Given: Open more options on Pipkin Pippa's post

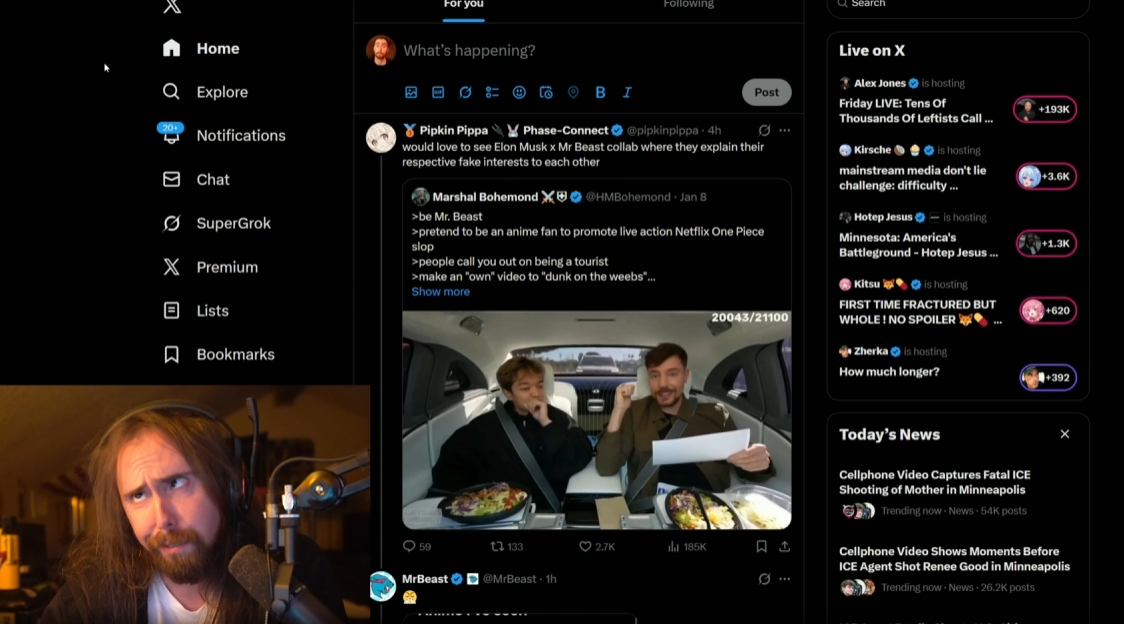Looking at the screenshot, I should [x=785, y=131].
